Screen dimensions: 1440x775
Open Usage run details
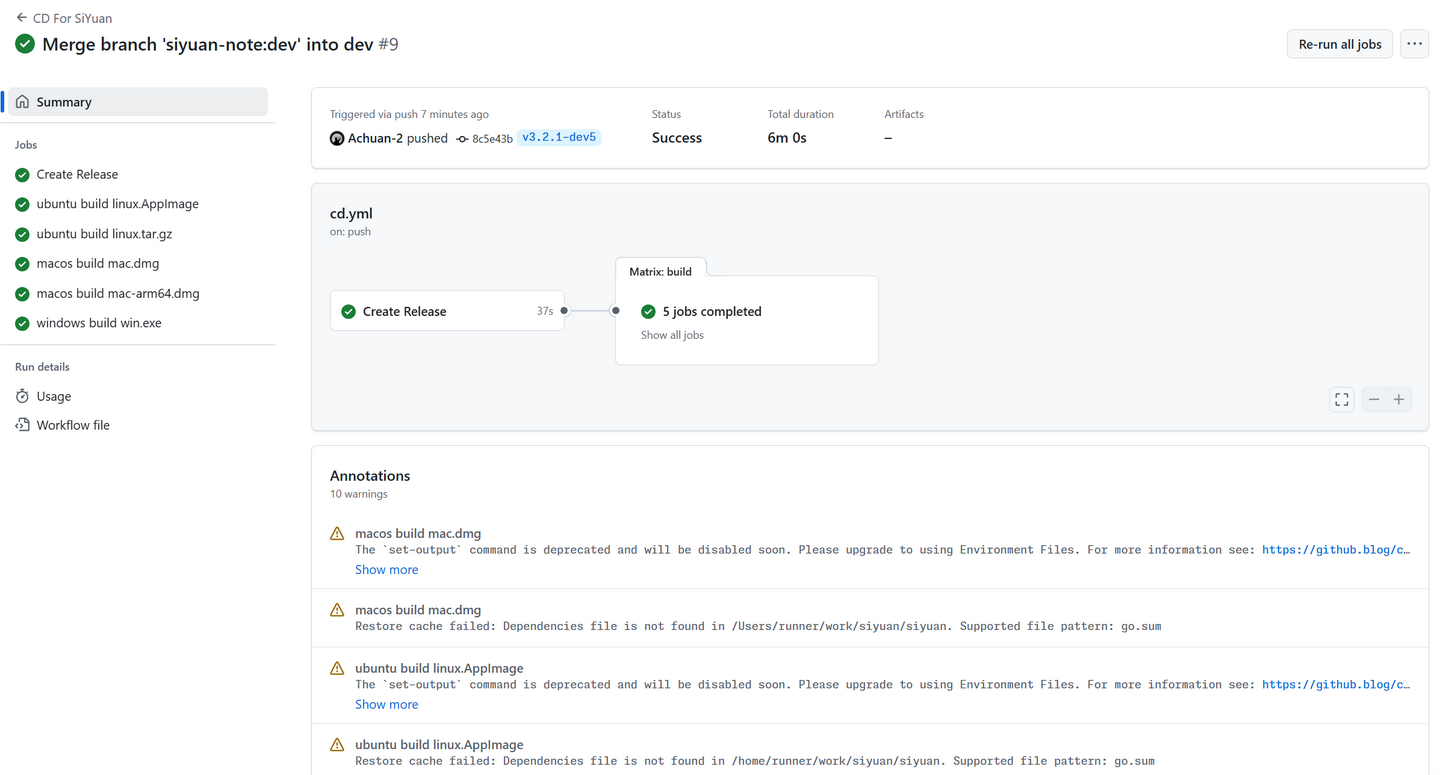coord(54,396)
